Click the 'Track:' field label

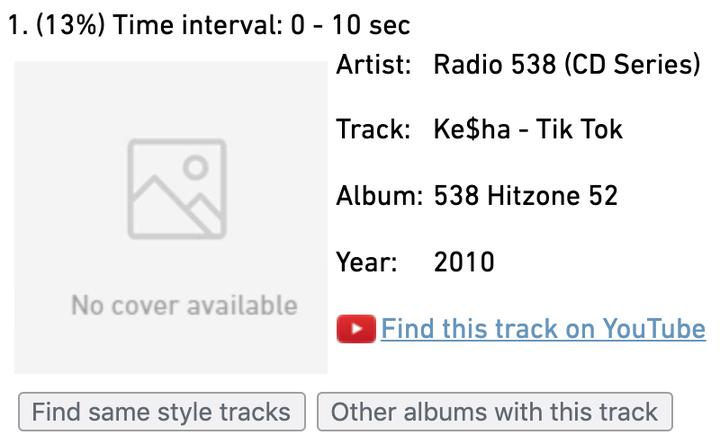(x=373, y=130)
